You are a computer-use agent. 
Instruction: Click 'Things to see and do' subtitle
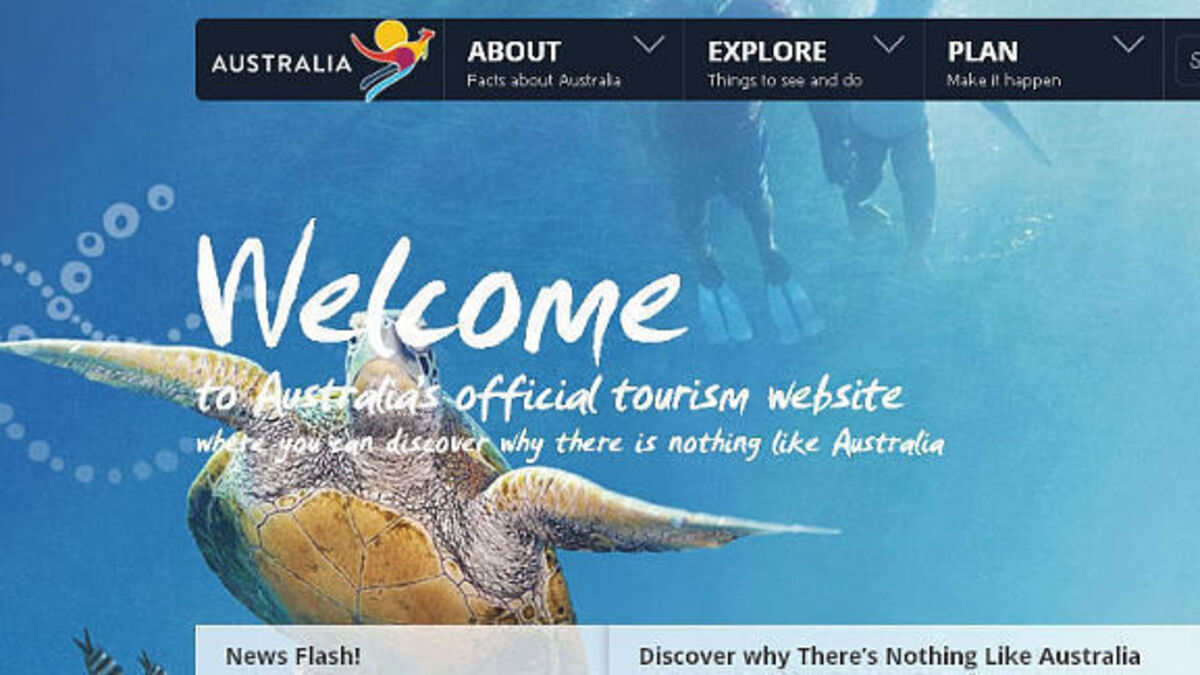coord(785,81)
